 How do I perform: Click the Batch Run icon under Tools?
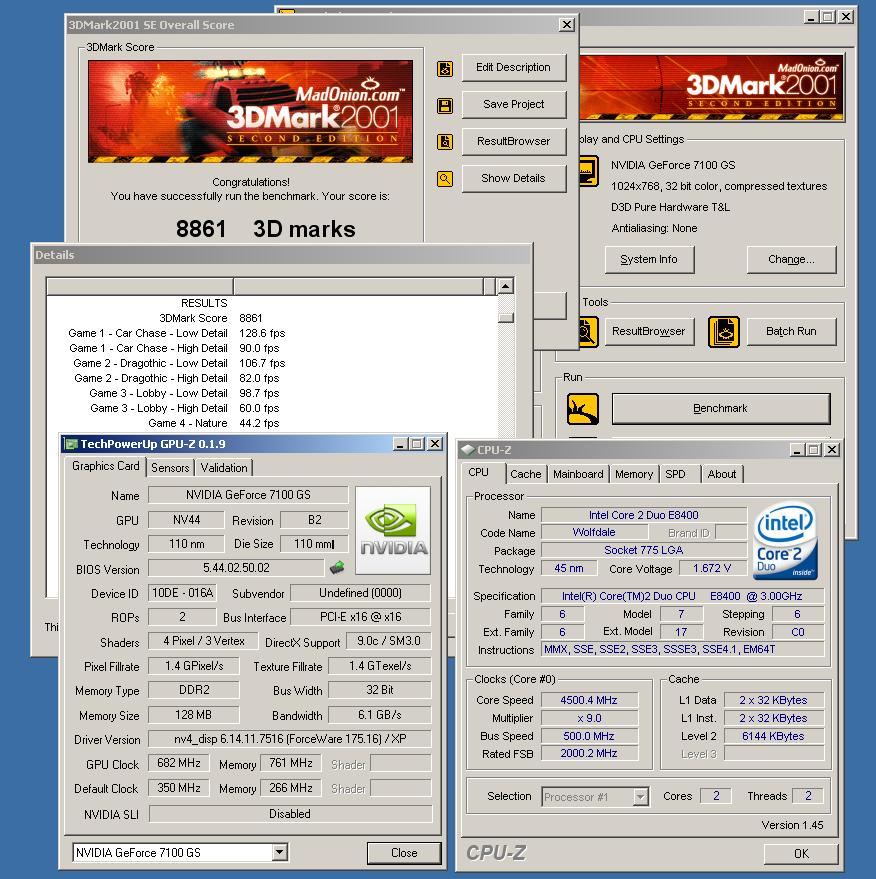(724, 332)
